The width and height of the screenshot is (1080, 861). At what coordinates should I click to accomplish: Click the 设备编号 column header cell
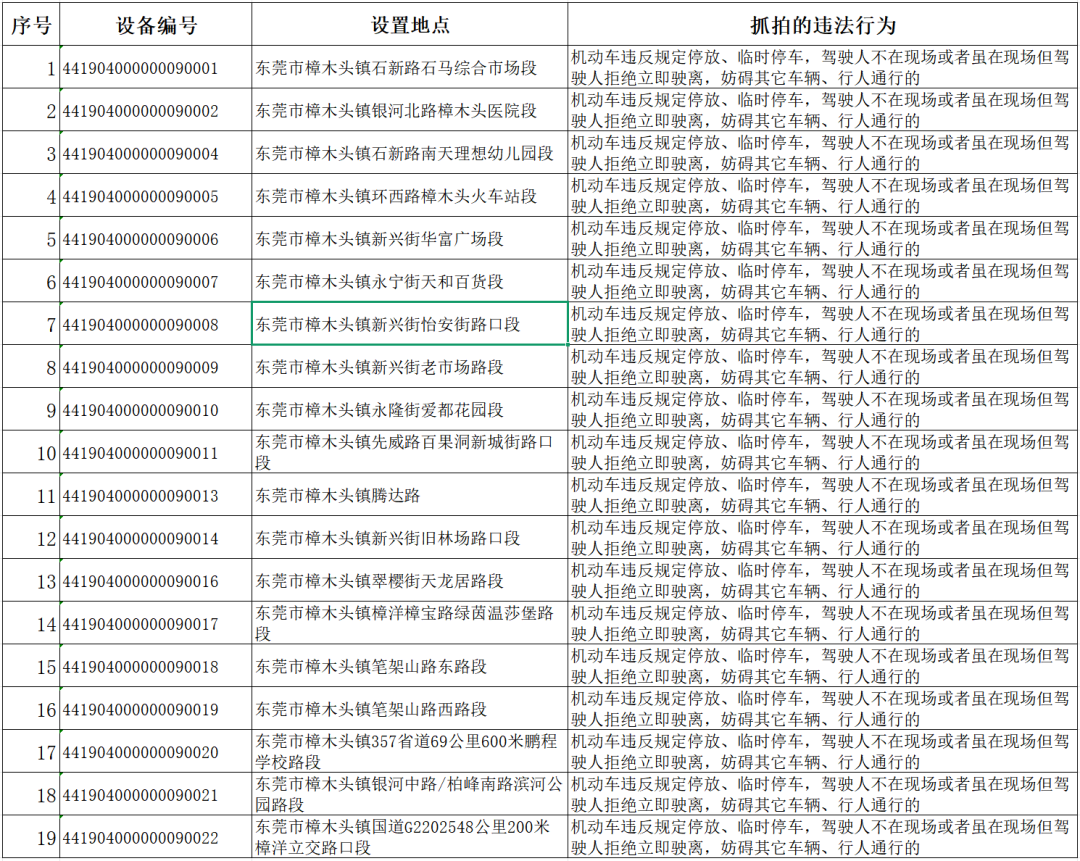(x=155, y=25)
